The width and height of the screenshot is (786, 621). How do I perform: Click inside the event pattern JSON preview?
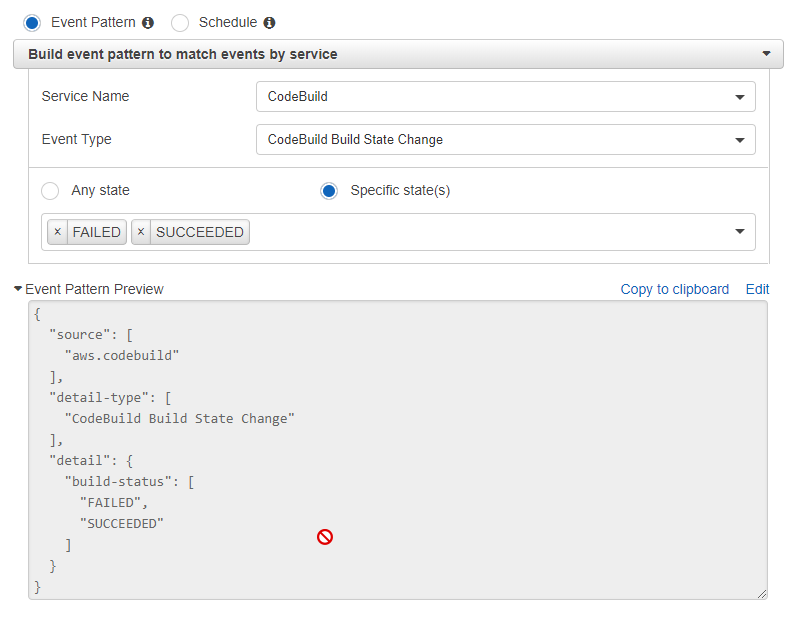point(450,430)
